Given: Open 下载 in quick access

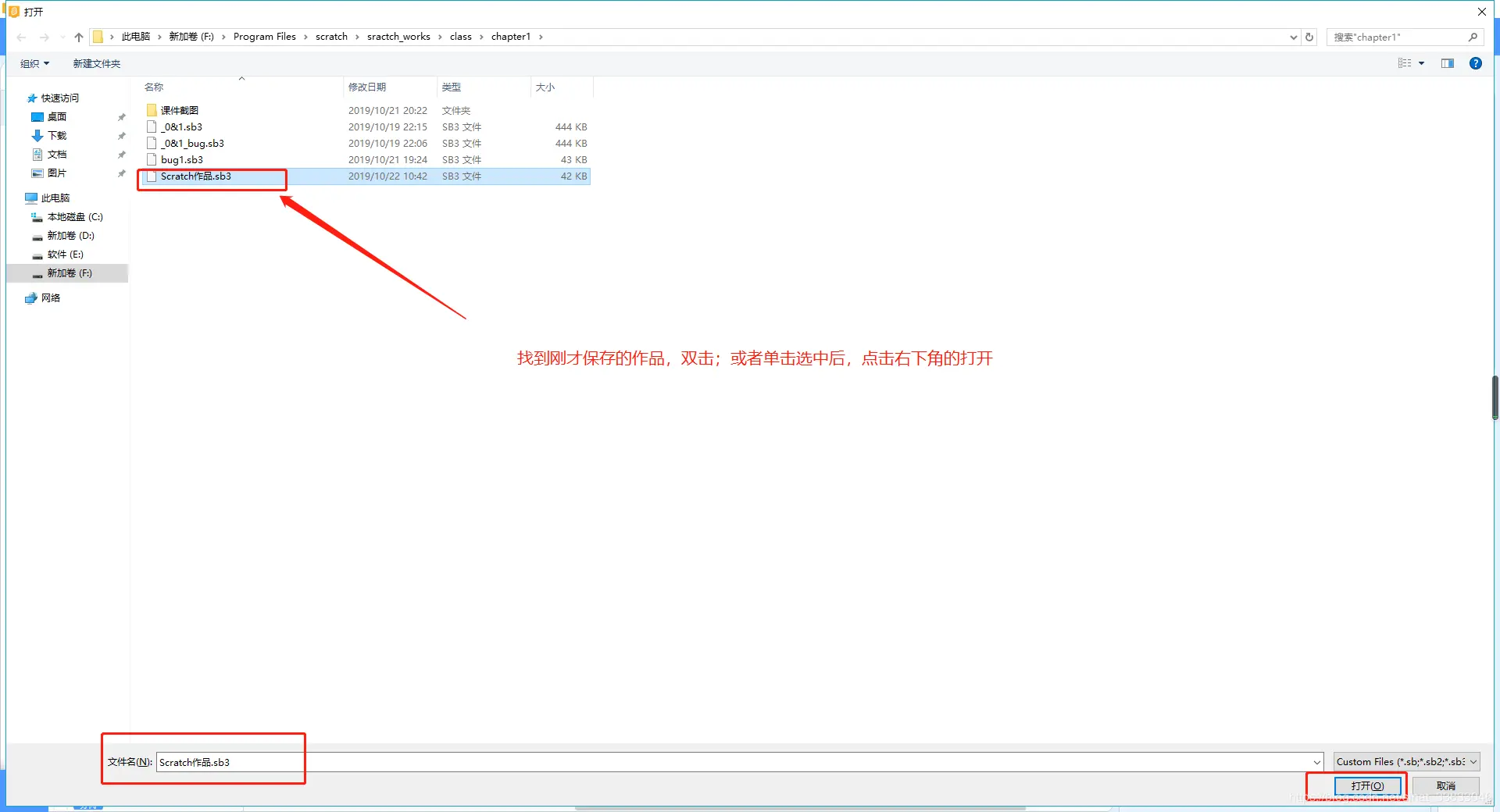Looking at the screenshot, I should (x=57, y=135).
